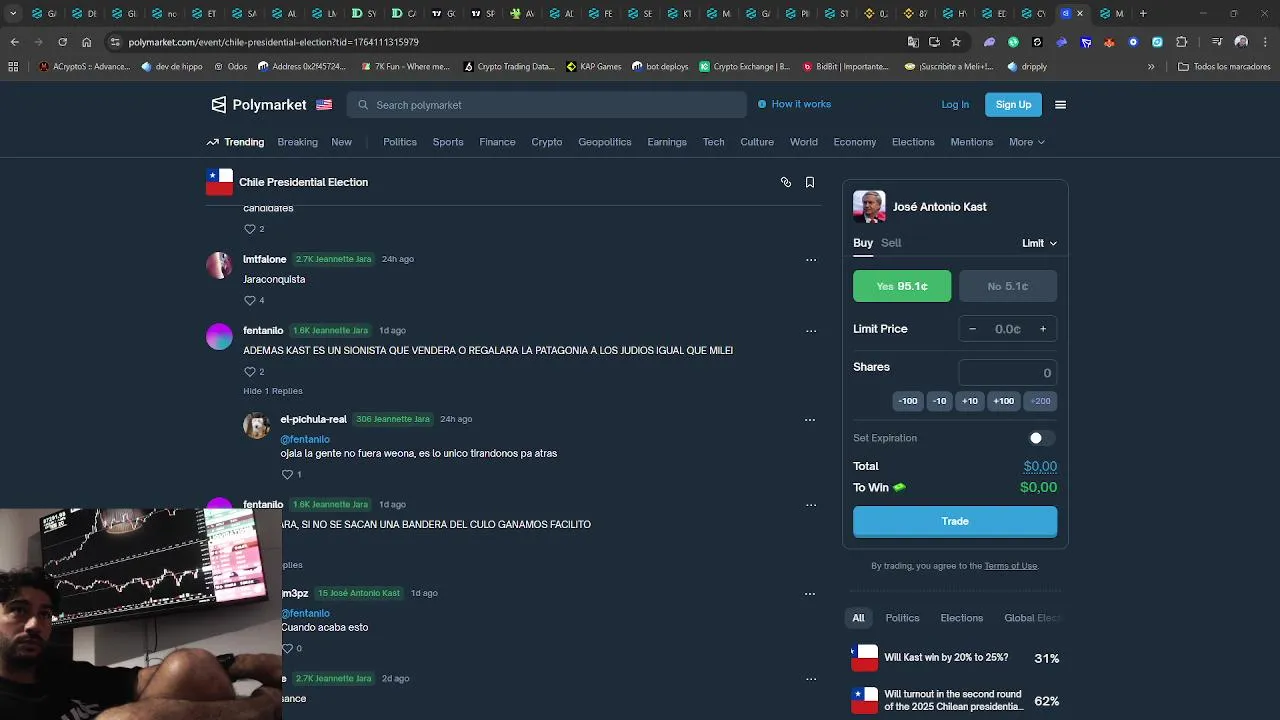Open the dripply bookmark
This screenshot has height=720, width=1280.
(x=1027, y=67)
